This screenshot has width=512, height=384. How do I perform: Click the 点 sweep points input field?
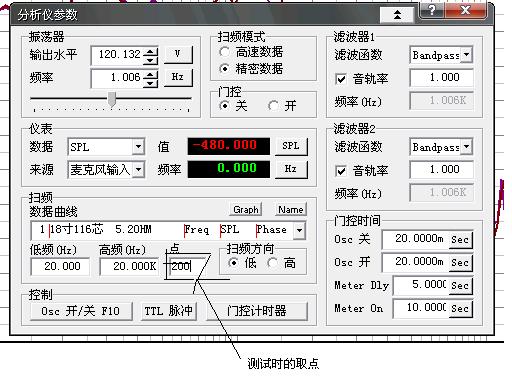pyautogui.click(x=186, y=266)
